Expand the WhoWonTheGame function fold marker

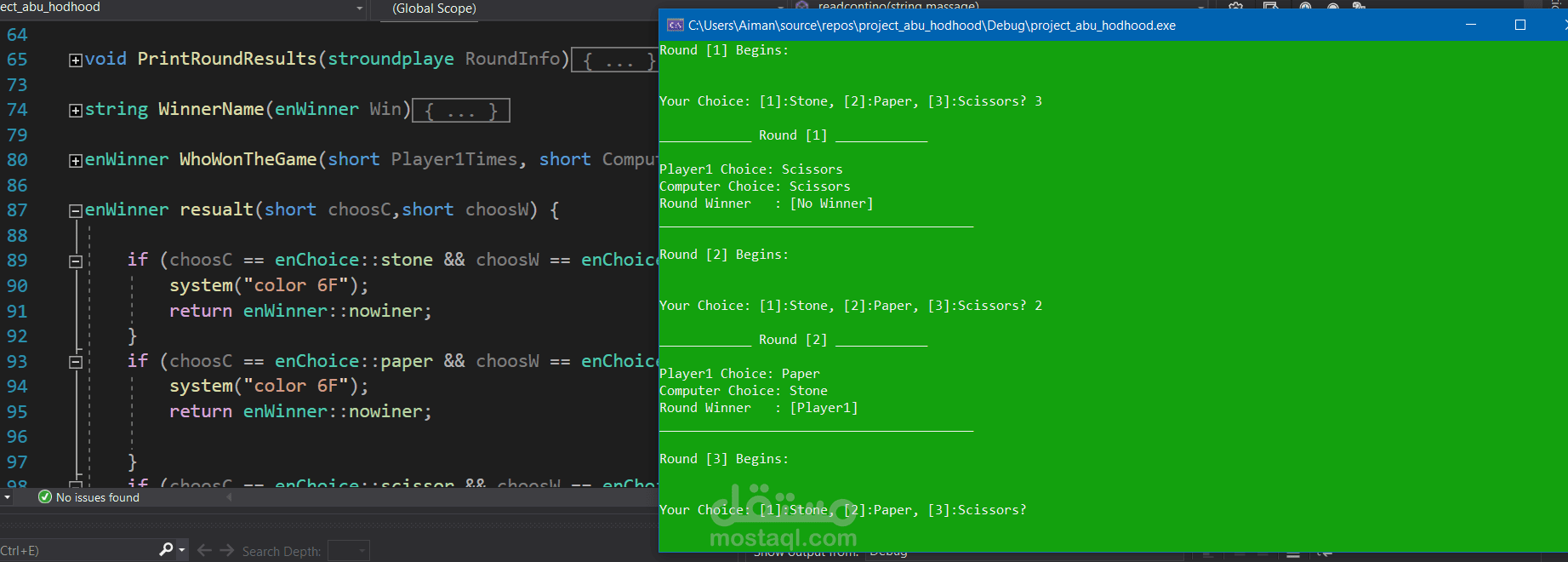(x=76, y=161)
